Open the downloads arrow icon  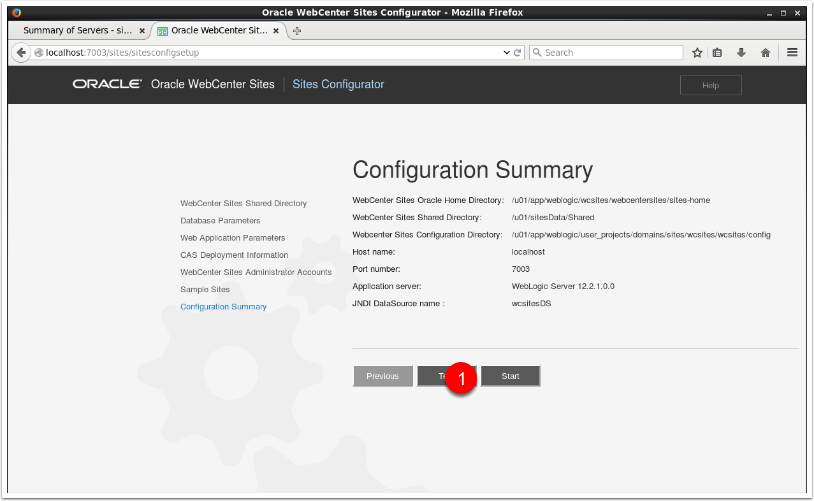click(x=742, y=52)
